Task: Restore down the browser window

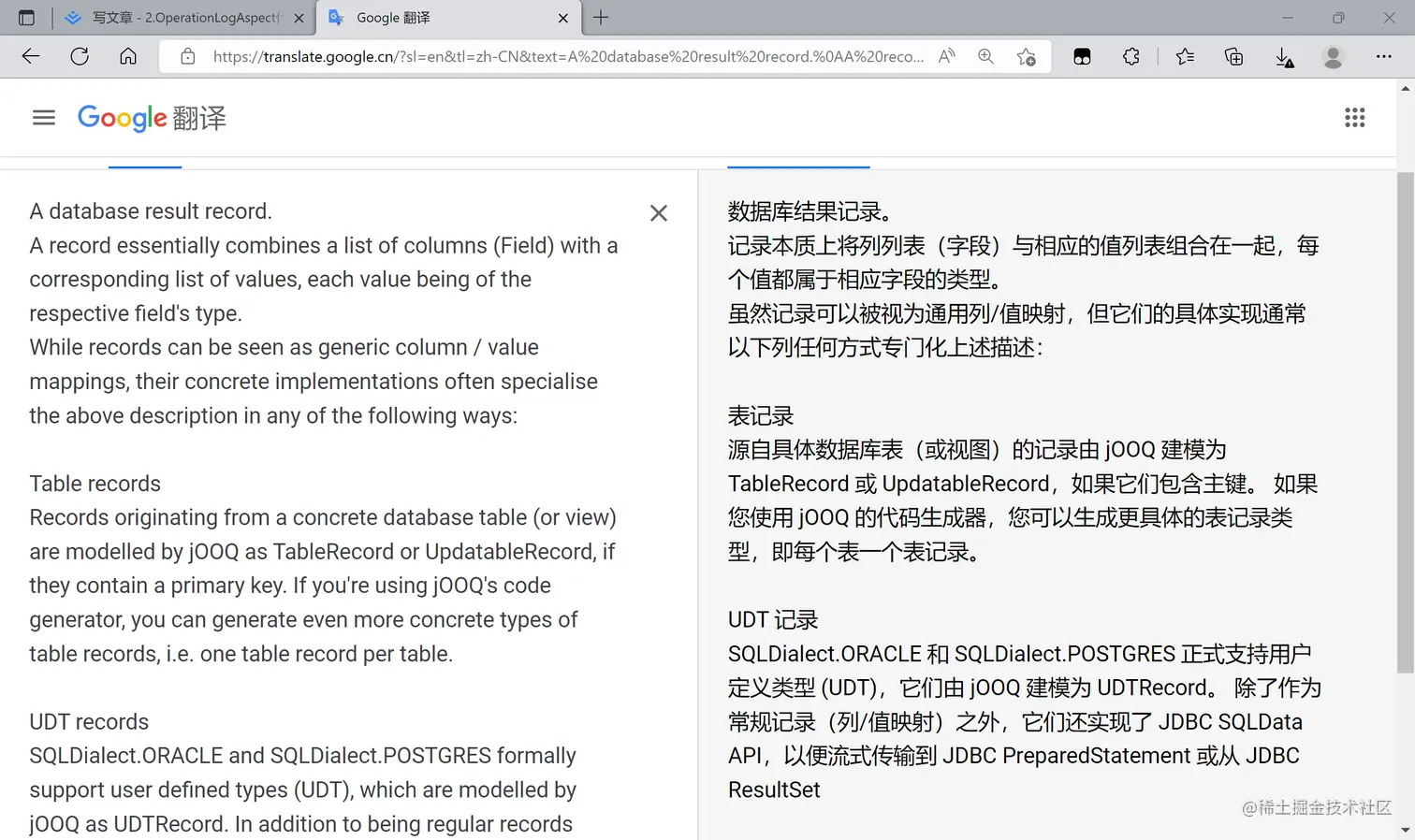Action: tap(1338, 18)
